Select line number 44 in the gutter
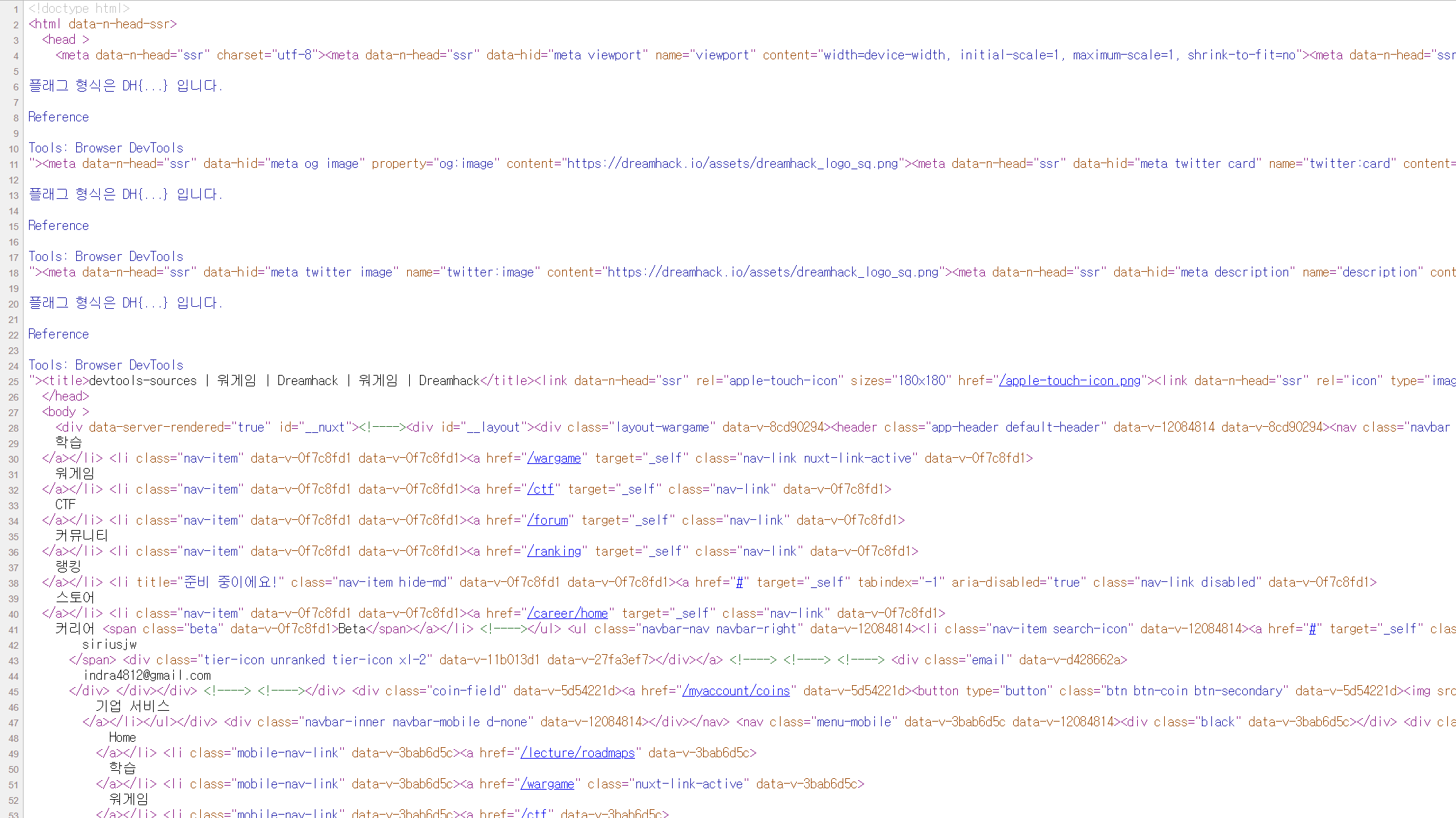The image size is (1456, 818). pos(13,676)
